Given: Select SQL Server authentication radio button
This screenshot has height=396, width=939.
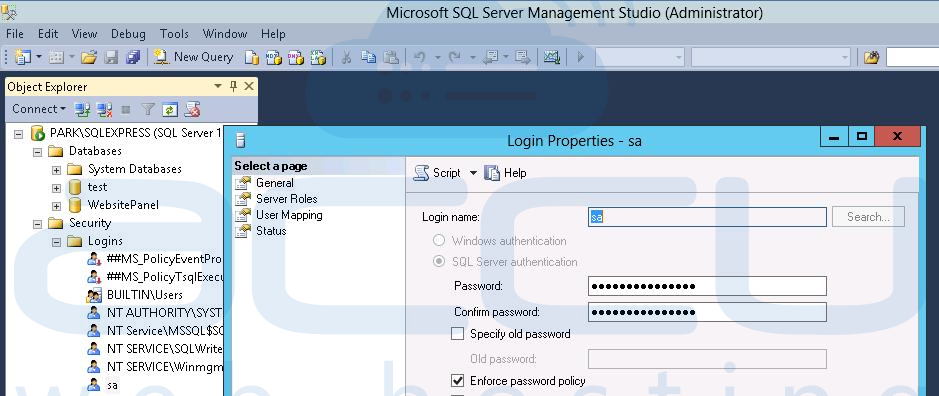Looking at the screenshot, I should point(439,261).
